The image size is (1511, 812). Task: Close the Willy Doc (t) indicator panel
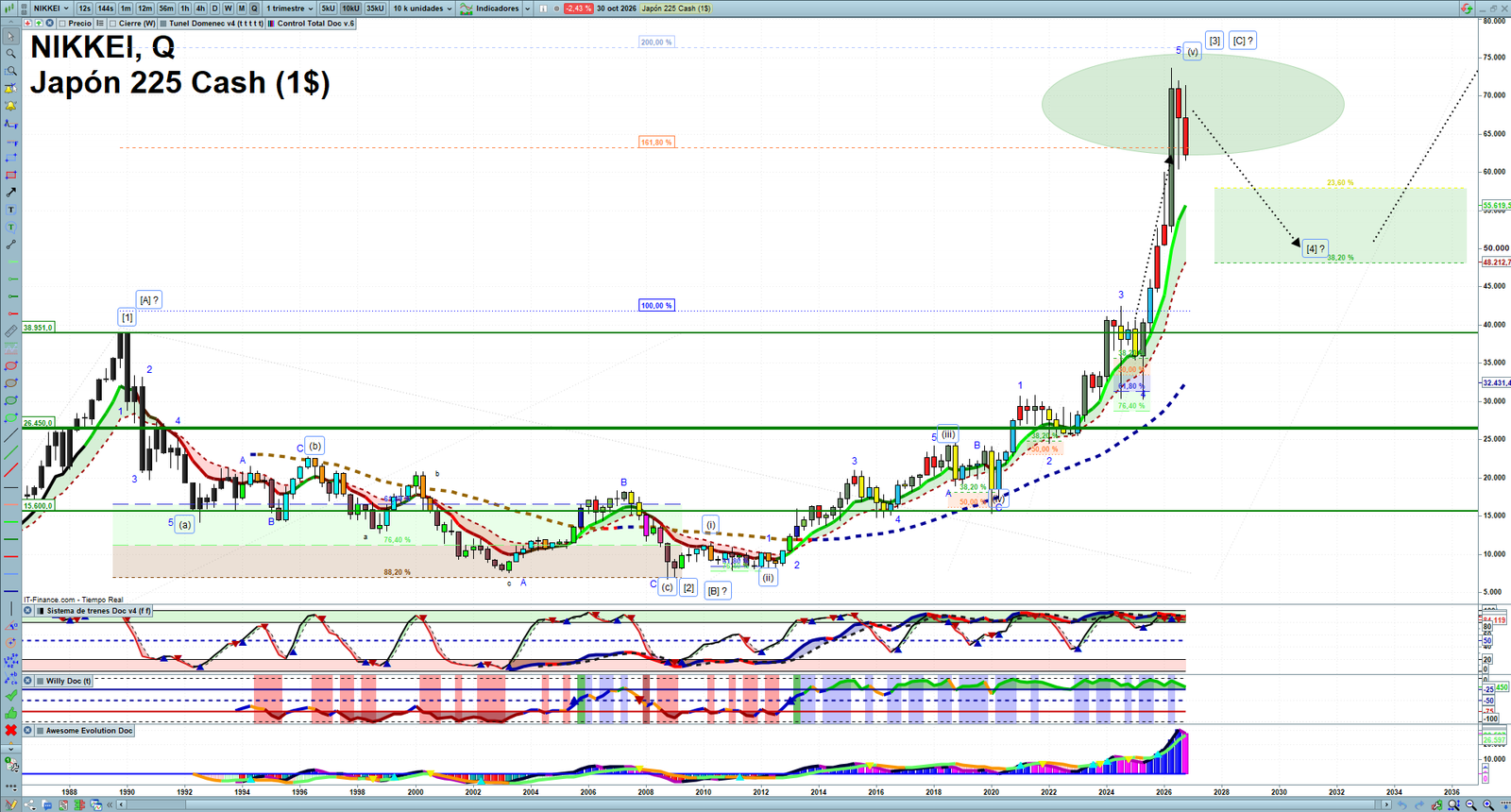tap(28, 681)
